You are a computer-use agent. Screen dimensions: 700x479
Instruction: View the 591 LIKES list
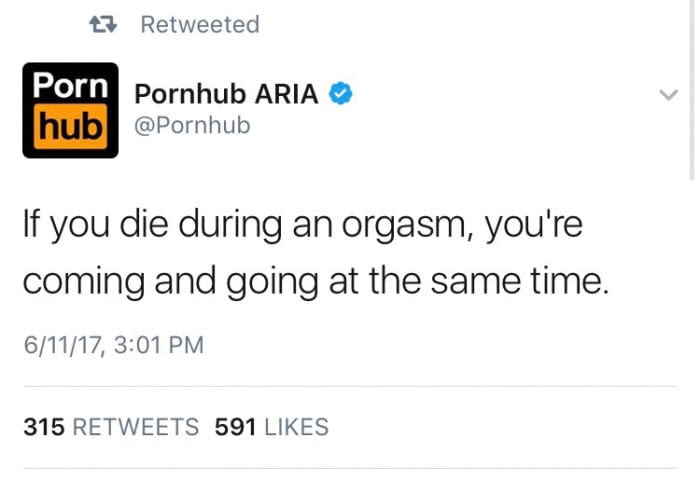271,427
